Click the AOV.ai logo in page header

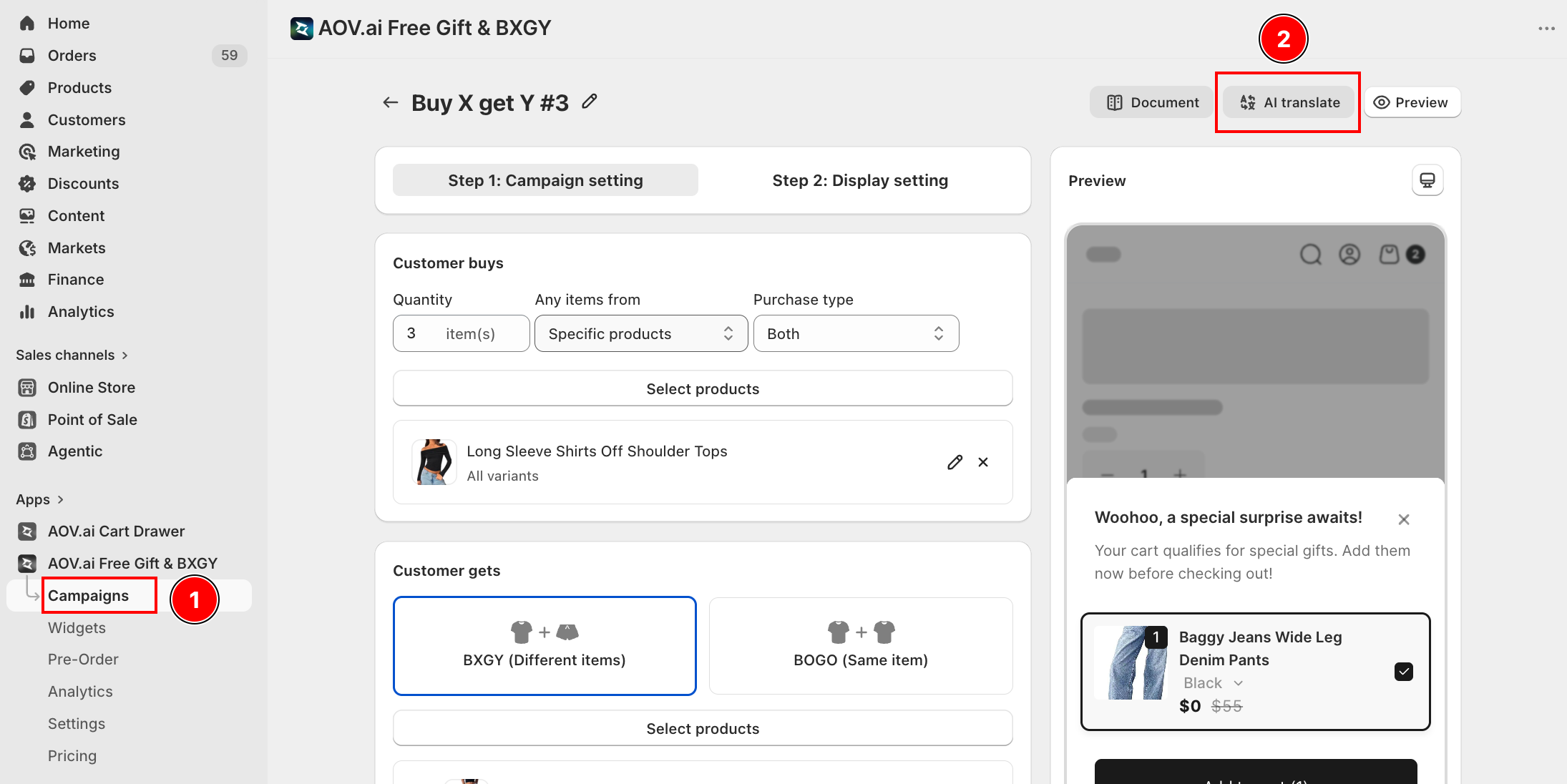(301, 29)
